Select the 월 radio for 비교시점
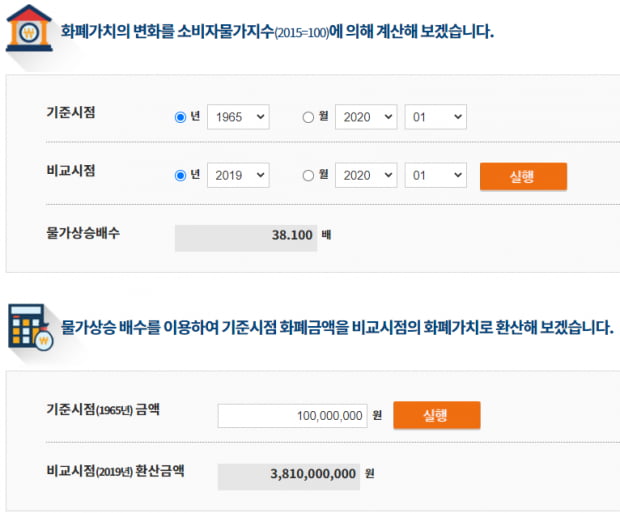Screen dimensions: 620x513 click(x=308, y=175)
